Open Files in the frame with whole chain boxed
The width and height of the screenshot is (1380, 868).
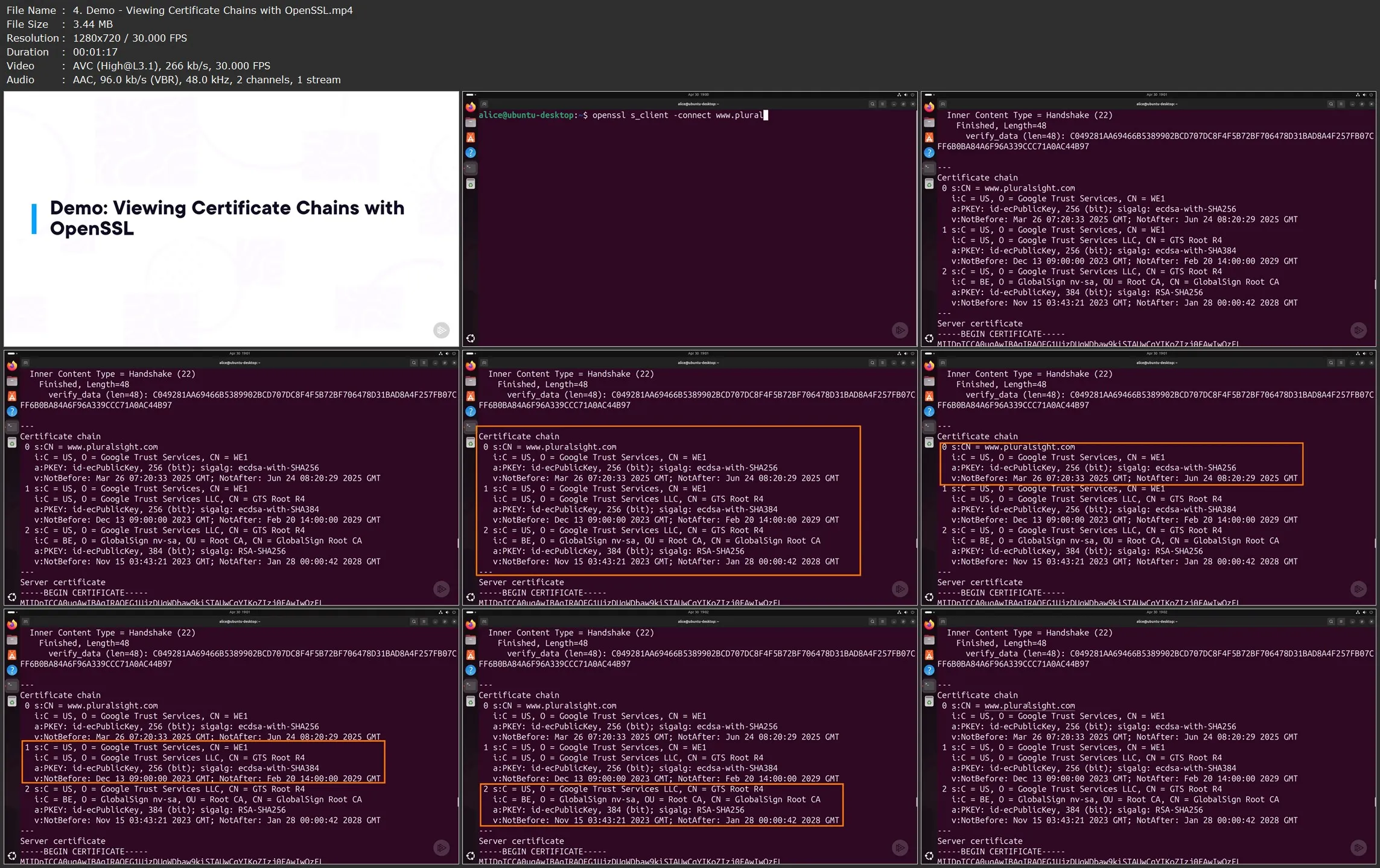click(471, 381)
